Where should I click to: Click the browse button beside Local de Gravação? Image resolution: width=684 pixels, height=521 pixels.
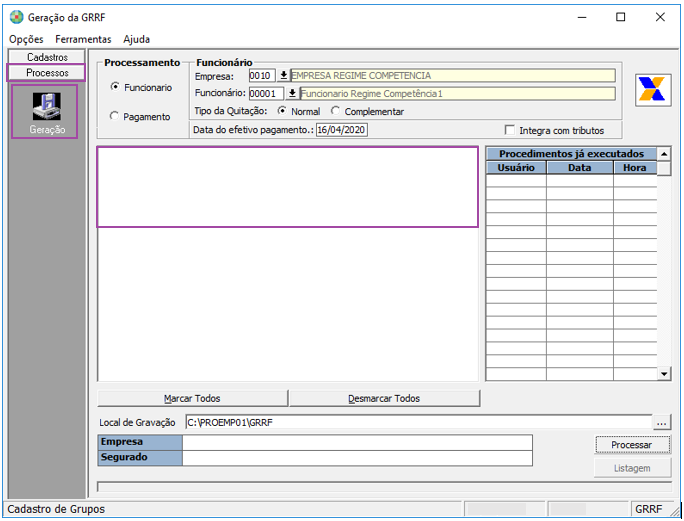tap(662, 422)
